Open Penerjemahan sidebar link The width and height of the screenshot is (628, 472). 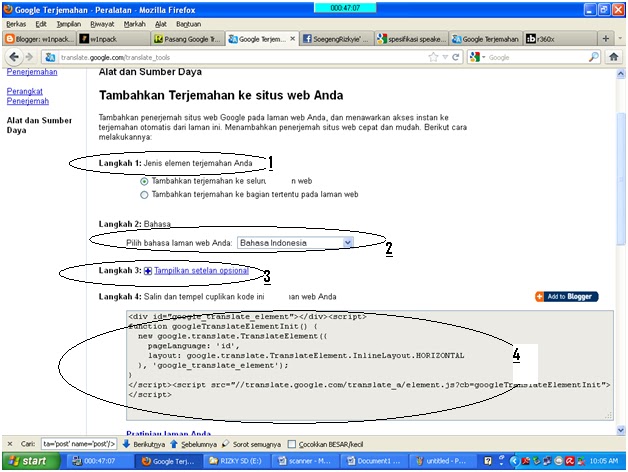click(32, 72)
